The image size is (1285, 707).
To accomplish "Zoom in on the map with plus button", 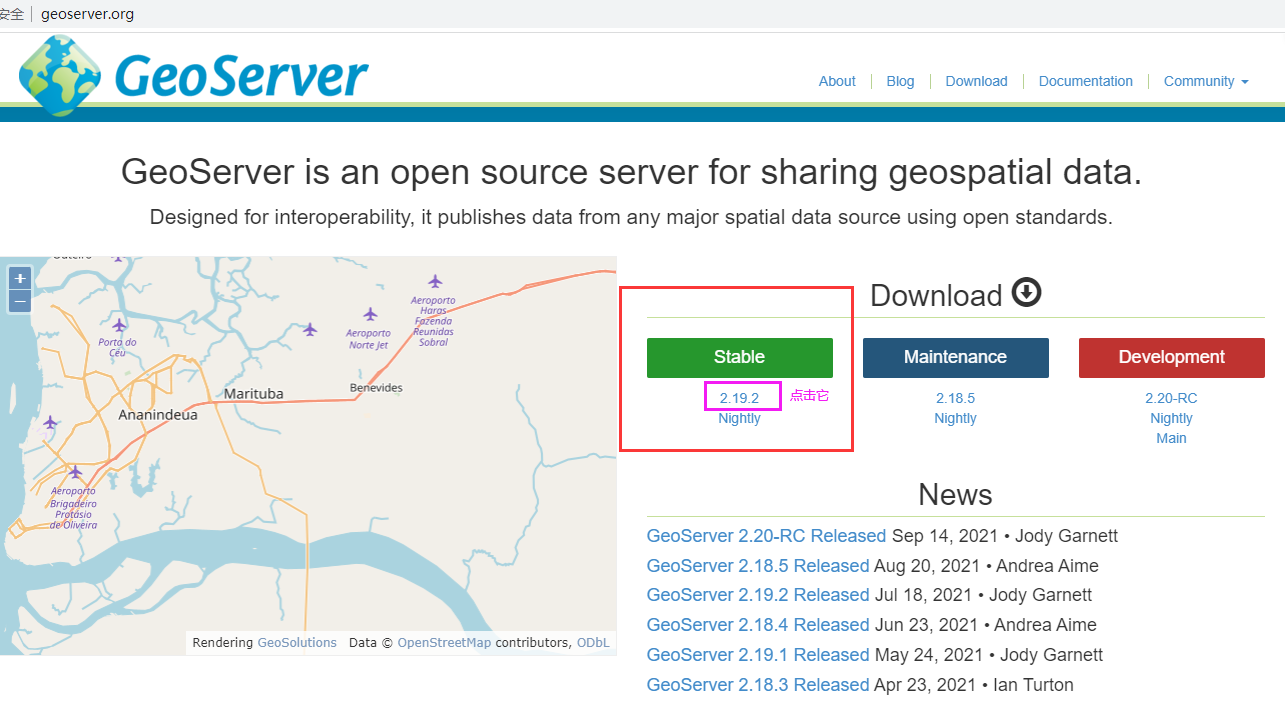I will (x=19, y=277).
